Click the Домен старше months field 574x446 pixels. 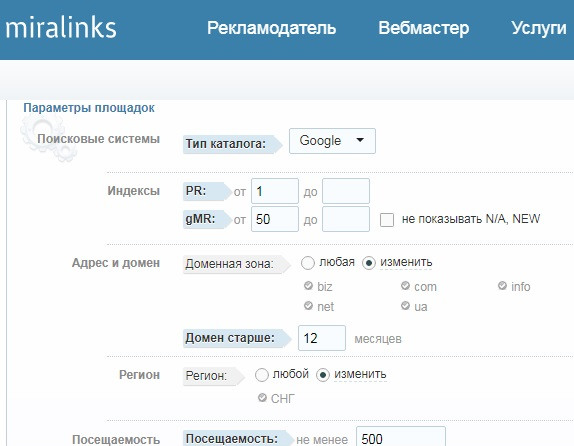pyautogui.click(x=322, y=338)
